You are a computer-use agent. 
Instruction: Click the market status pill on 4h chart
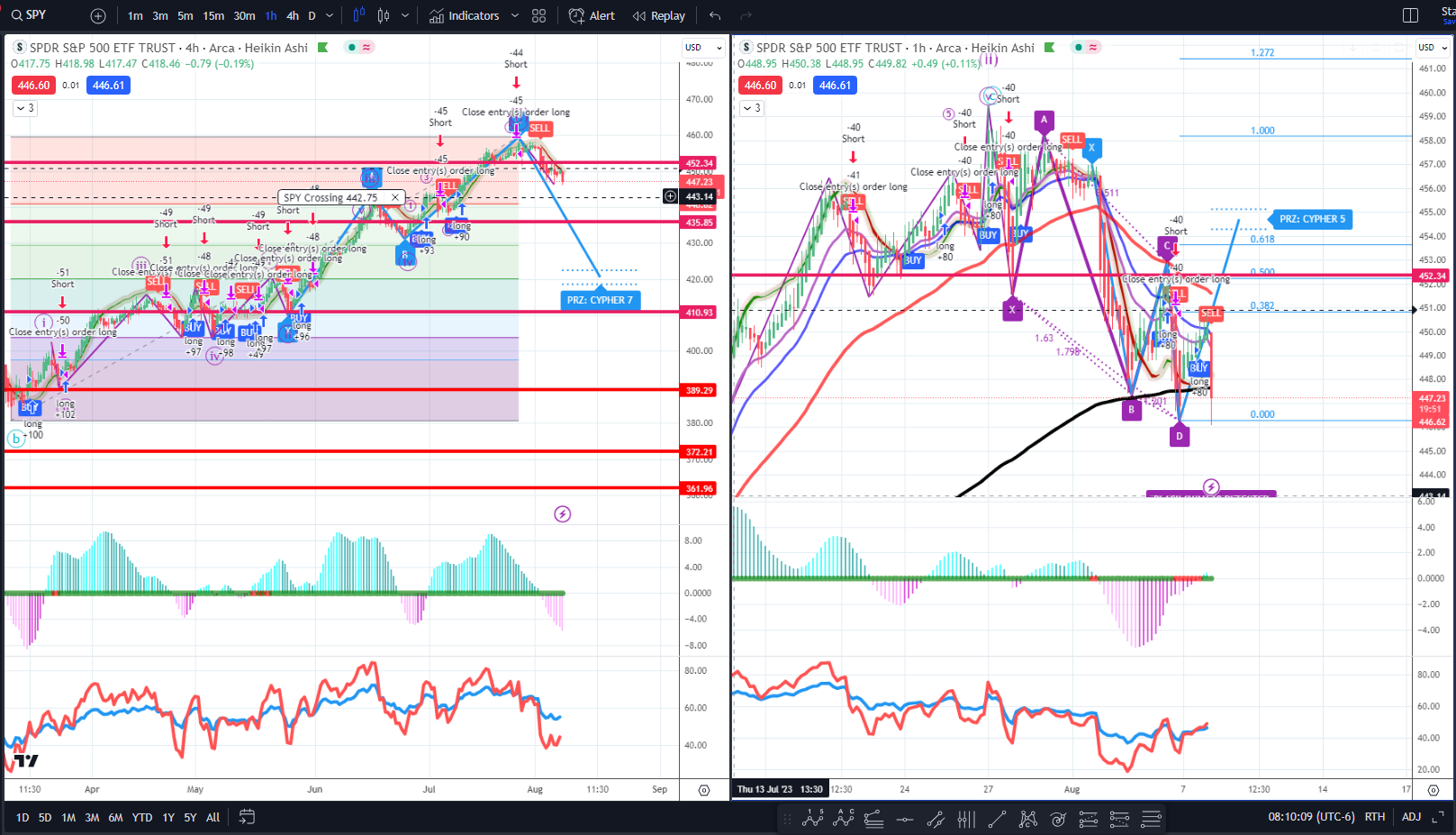point(359,47)
